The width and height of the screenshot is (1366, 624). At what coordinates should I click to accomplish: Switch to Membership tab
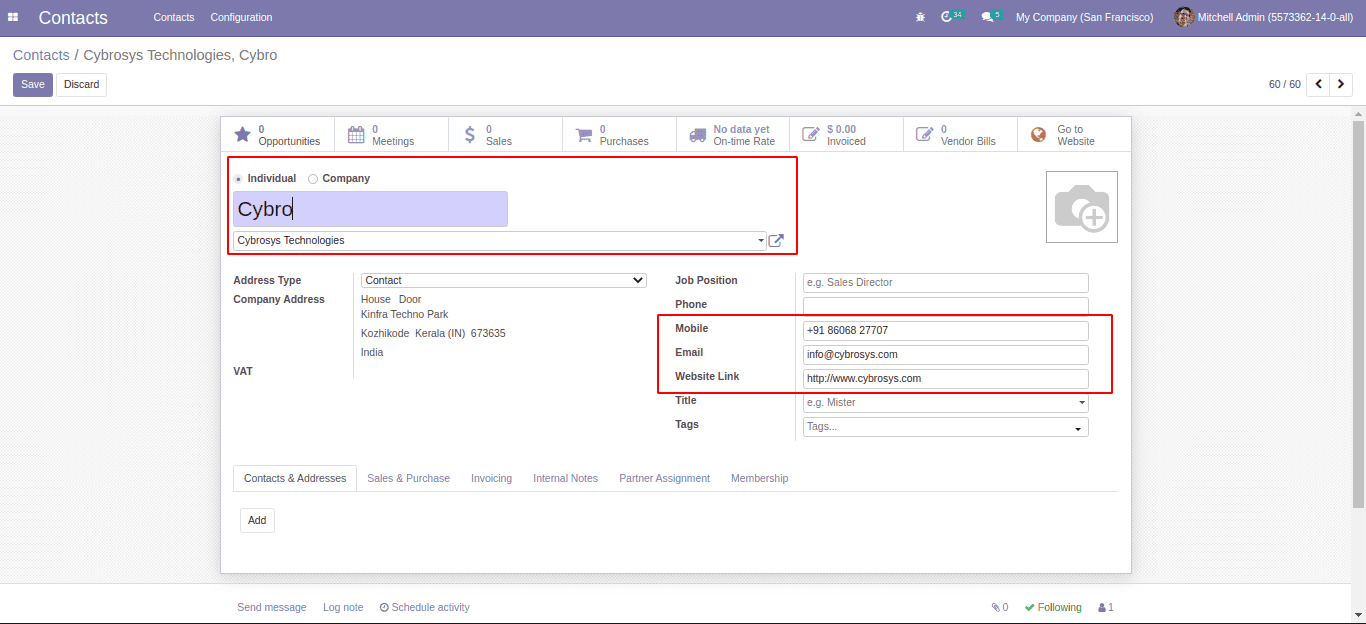pyautogui.click(x=759, y=478)
